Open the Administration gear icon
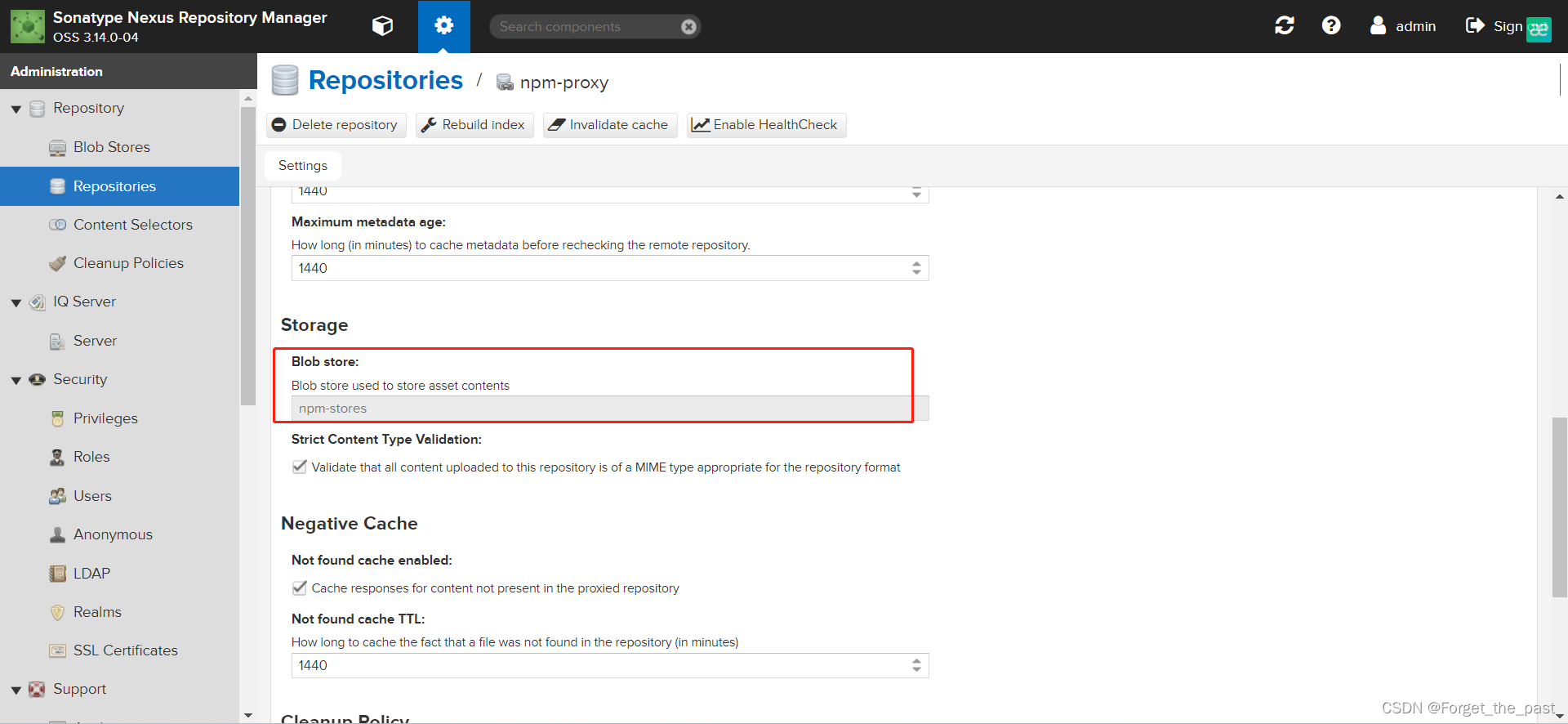 pos(443,26)
